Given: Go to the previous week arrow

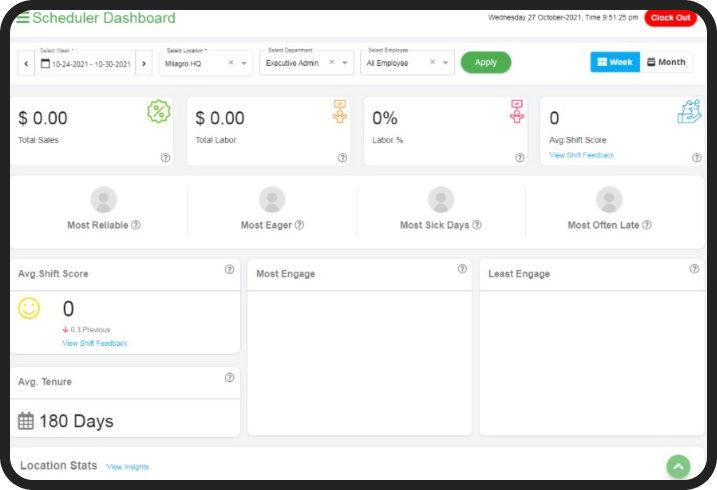Looking at the screenshot, I should 26,64.
